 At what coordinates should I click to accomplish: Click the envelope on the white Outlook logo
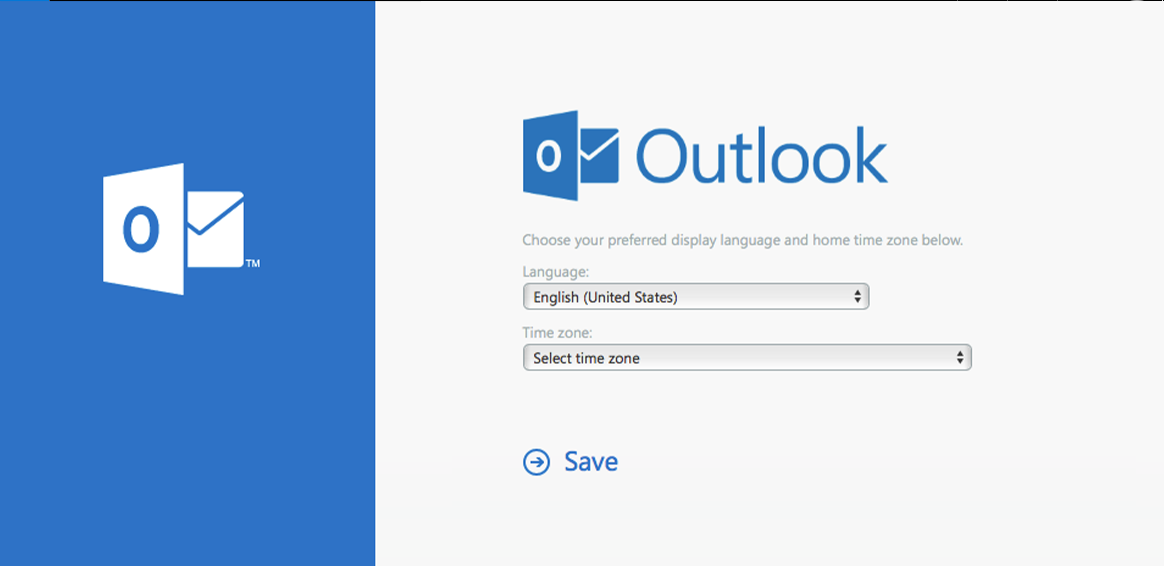coord(215,229)
